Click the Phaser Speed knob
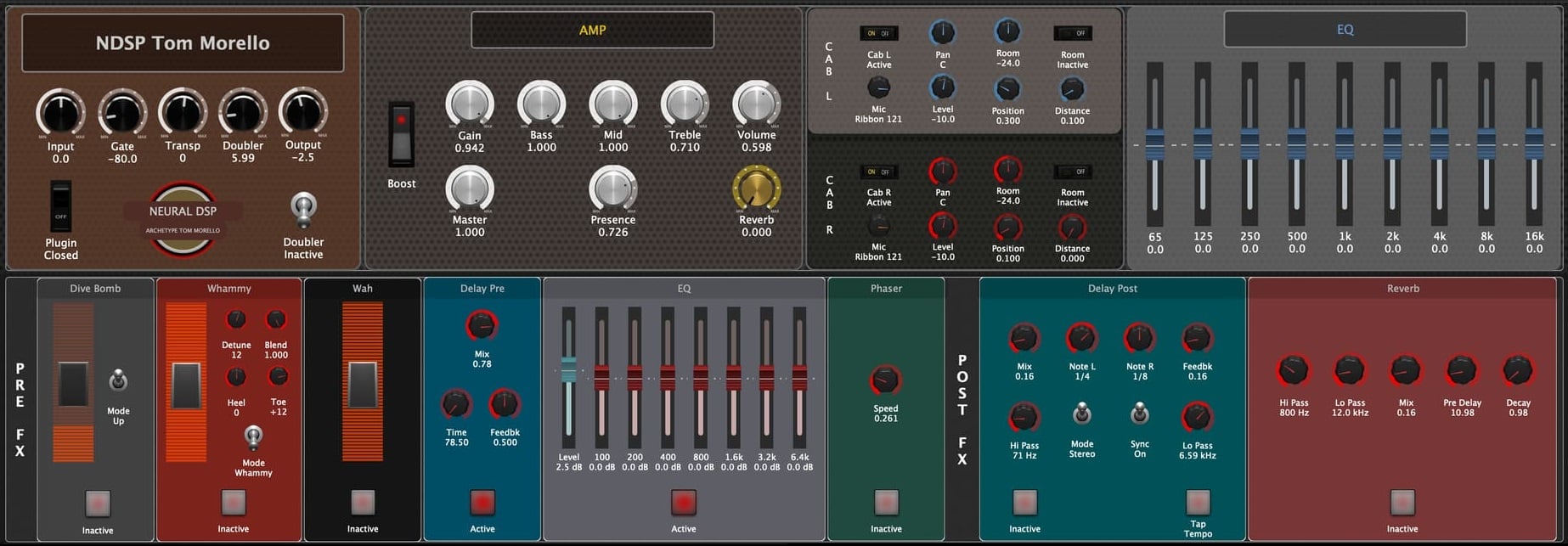Viewport: 1568px width, 546px height. pyautogui.click(x=885, y=380)
